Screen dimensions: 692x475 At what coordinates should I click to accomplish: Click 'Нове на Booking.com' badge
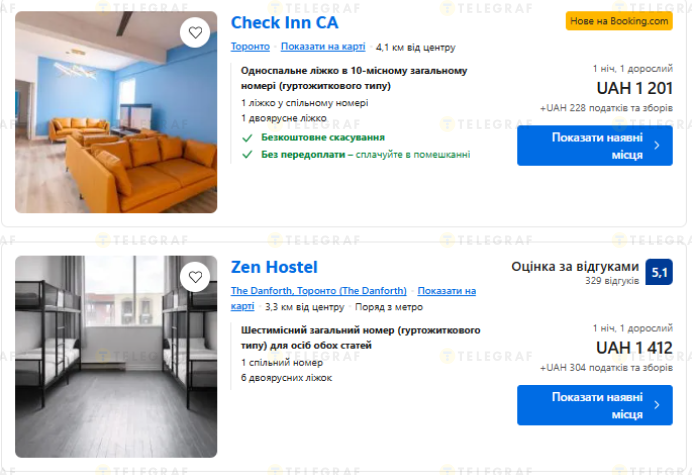click(619, 21)
